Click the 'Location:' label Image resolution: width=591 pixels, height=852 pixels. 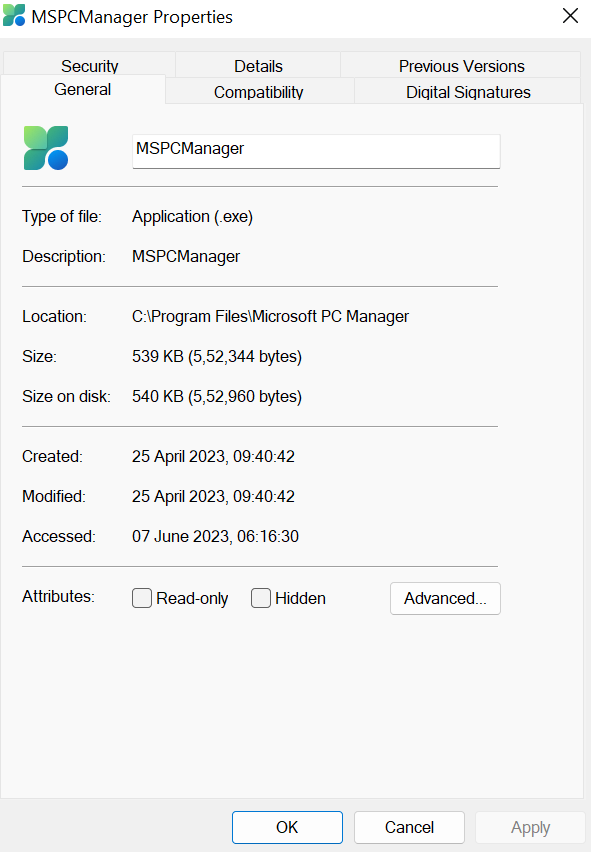(x=54, y=316)
